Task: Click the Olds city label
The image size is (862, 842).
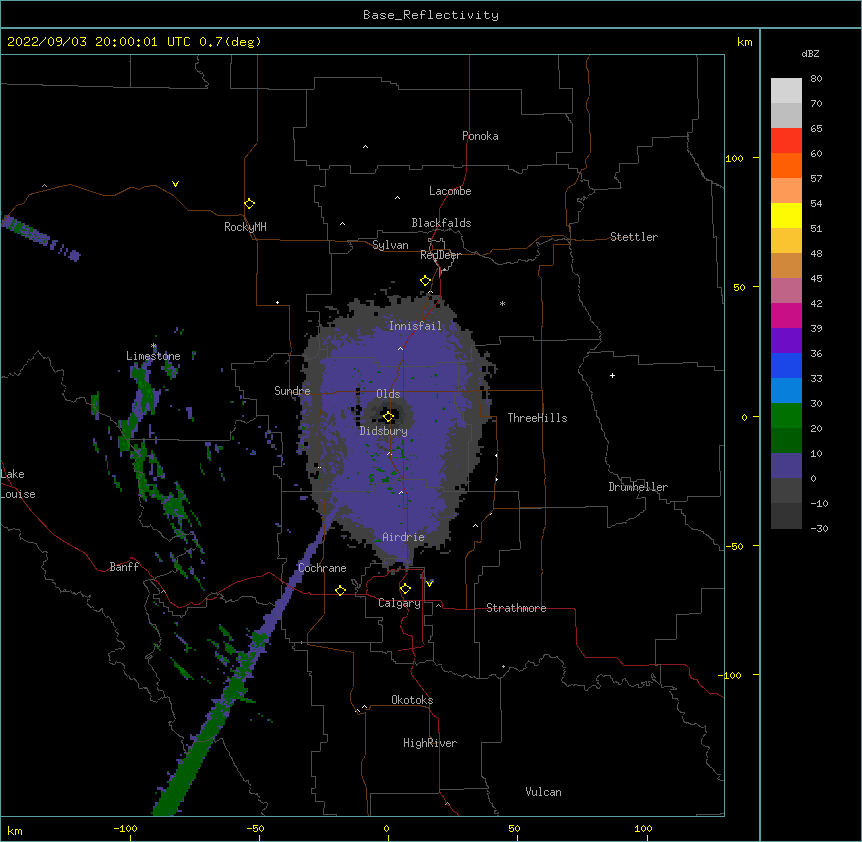Action: pos(388,394)
